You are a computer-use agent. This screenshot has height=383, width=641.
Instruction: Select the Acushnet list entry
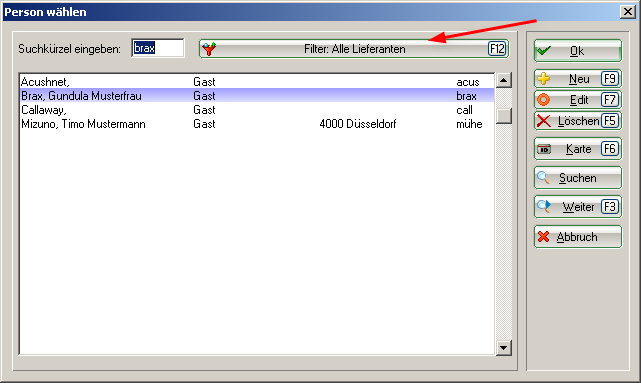257,82
